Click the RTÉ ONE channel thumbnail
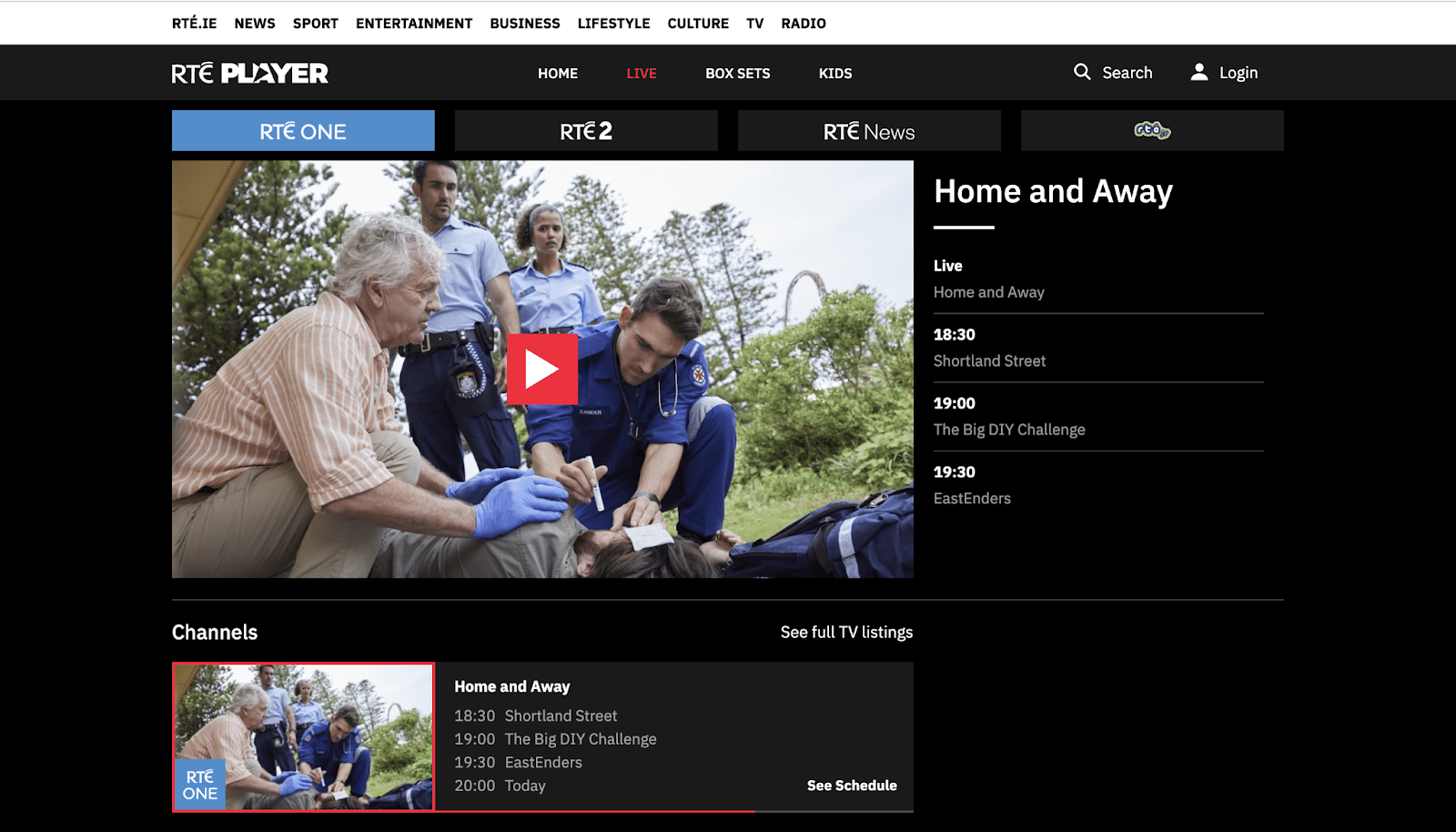 [x=303, y=736]
